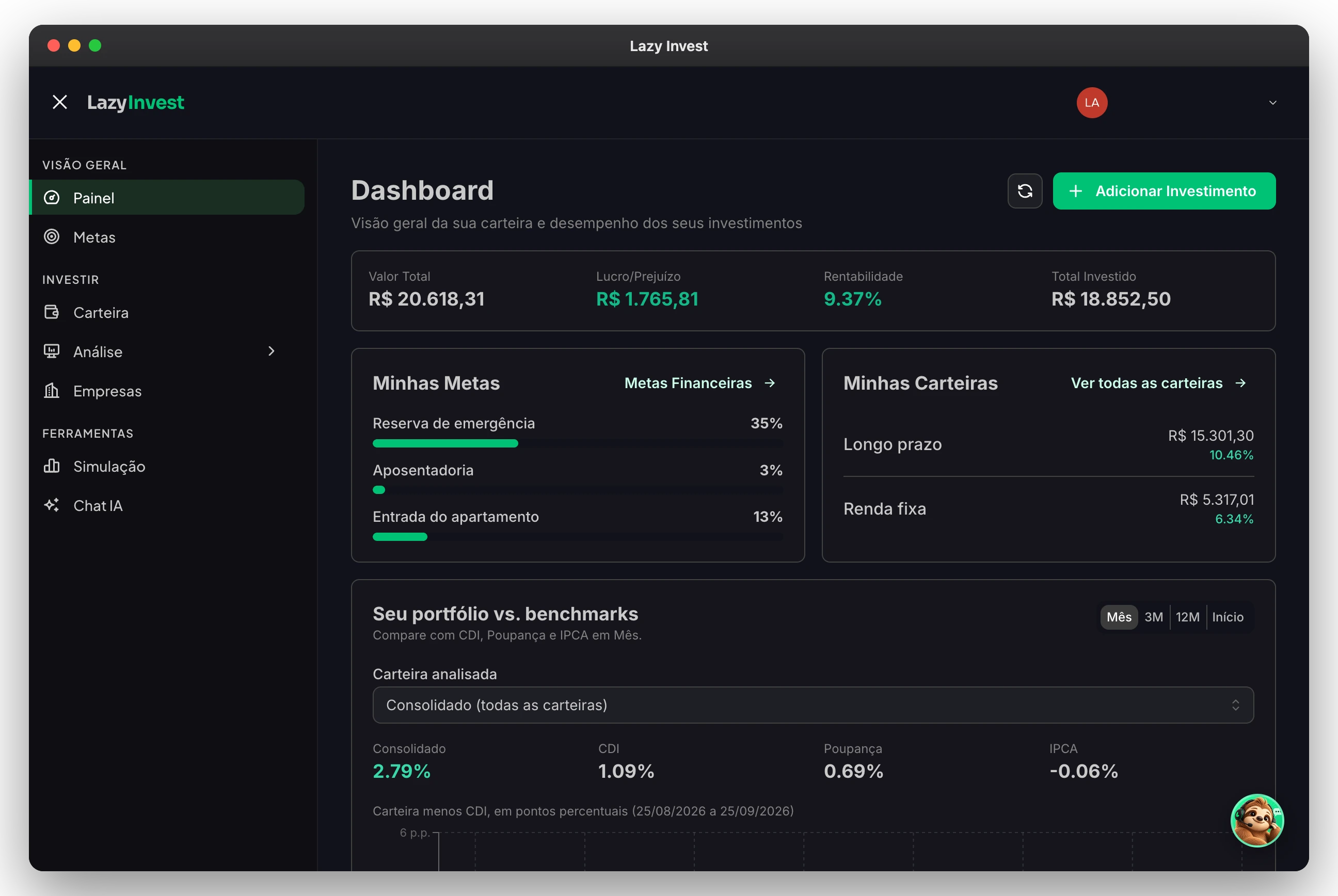Viewport: 1338px width, 896px height.
Task: Click the Entrada do apartamento progress bar
Action: (x=577, y=537)
